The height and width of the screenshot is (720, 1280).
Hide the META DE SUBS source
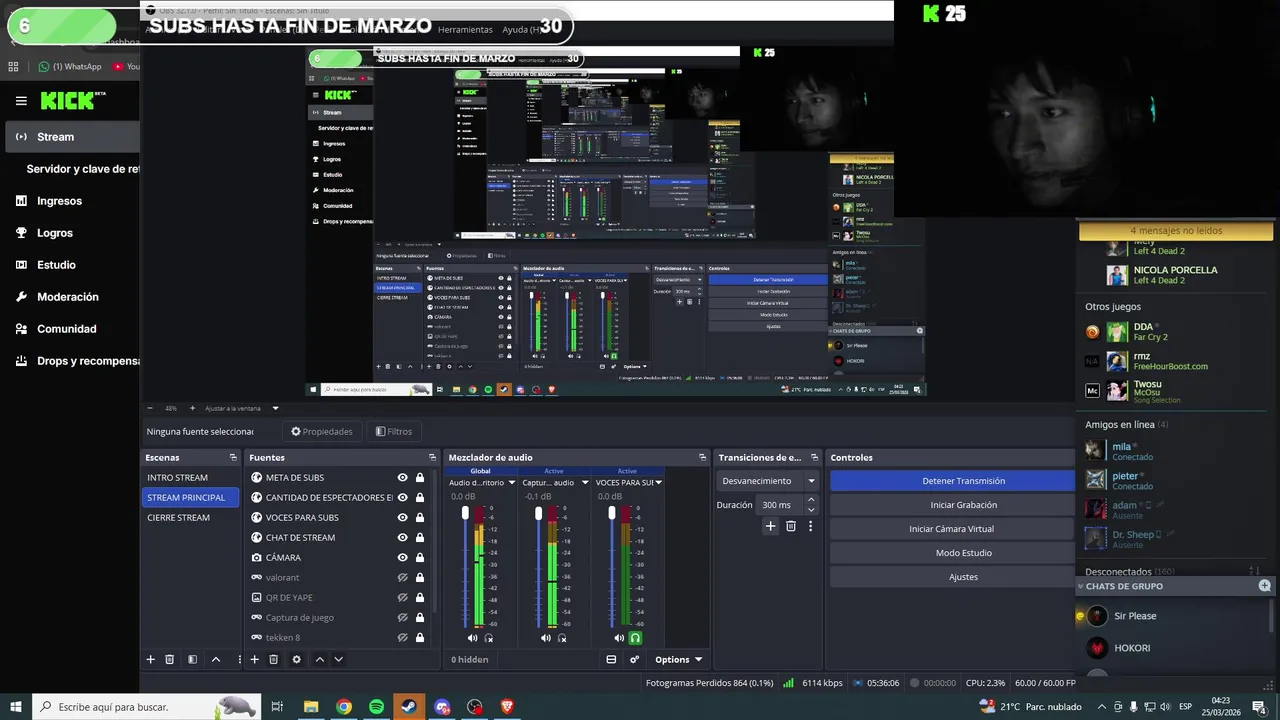[402, 478]
